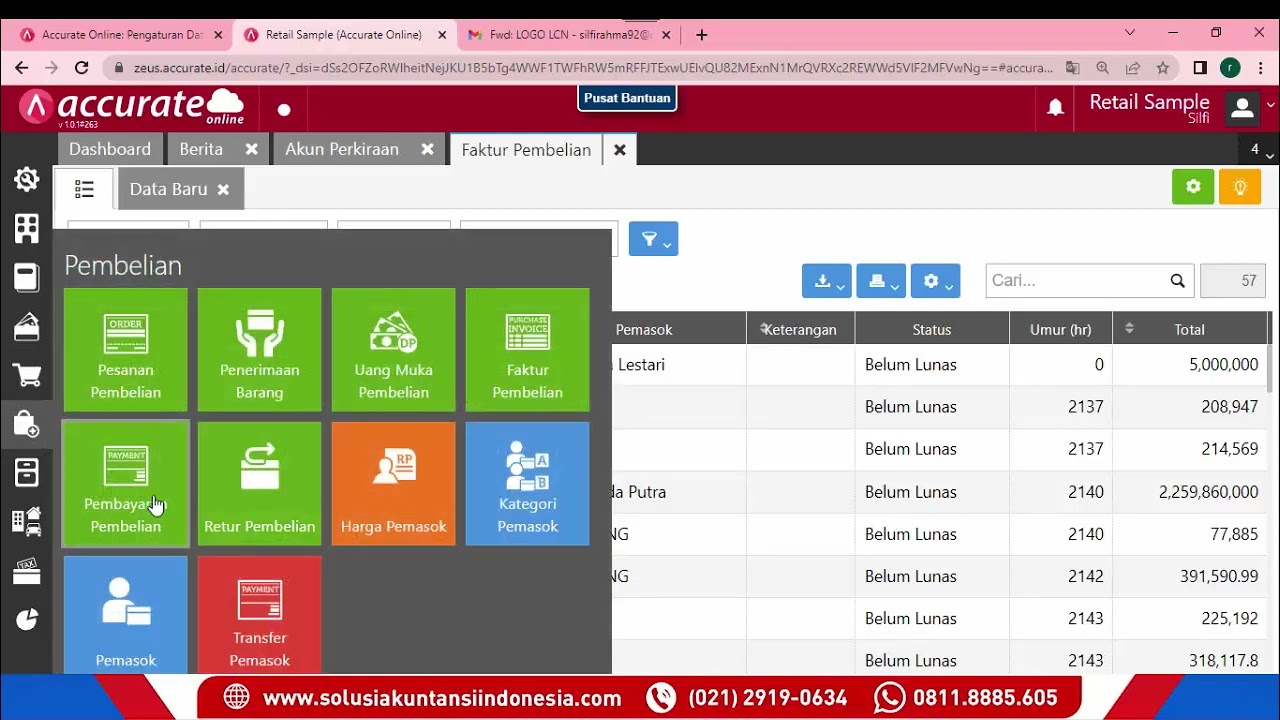This screenshot has height=720, width=1280.
Task: Sort by the Total column header
Action: click(x=1189, y=329)
